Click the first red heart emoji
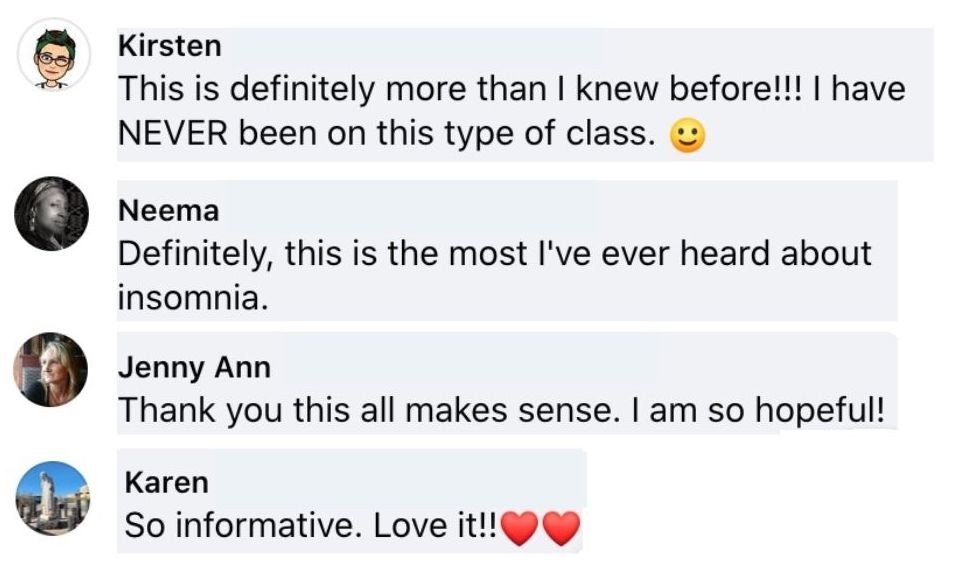The width and height of the screenshot is (954, 579). pos(520,528)
